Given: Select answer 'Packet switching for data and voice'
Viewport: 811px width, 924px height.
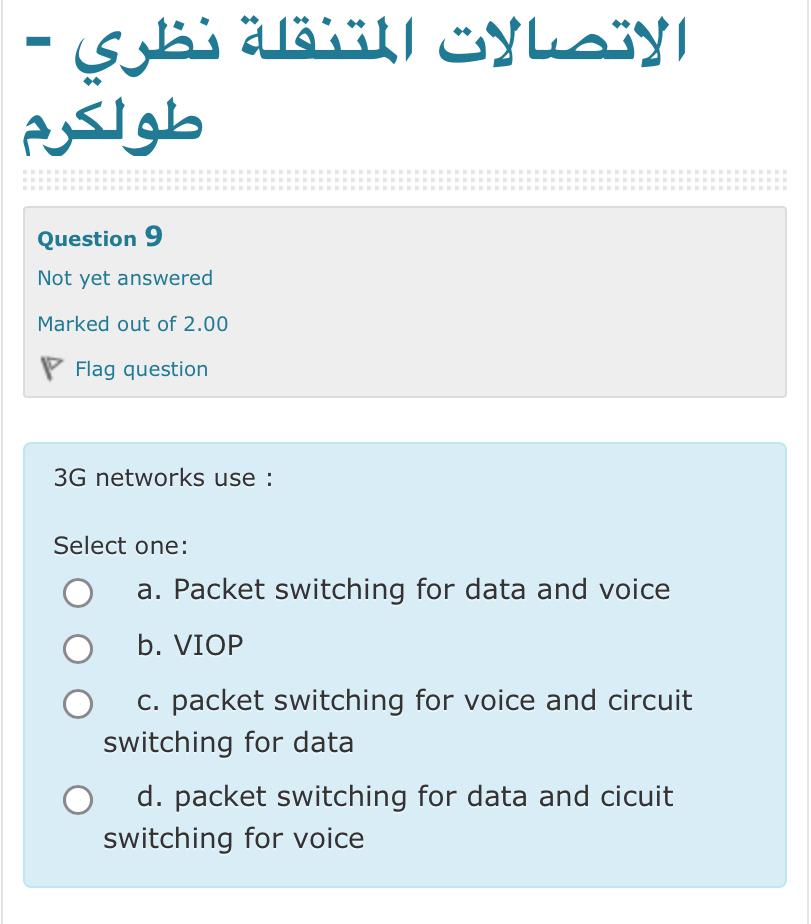Looking at the screenshot, I should (403, 590).
